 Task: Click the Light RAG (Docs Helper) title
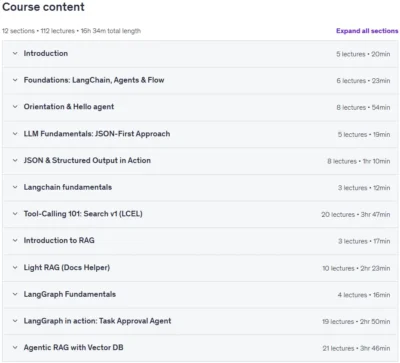[x=67, y=267]
